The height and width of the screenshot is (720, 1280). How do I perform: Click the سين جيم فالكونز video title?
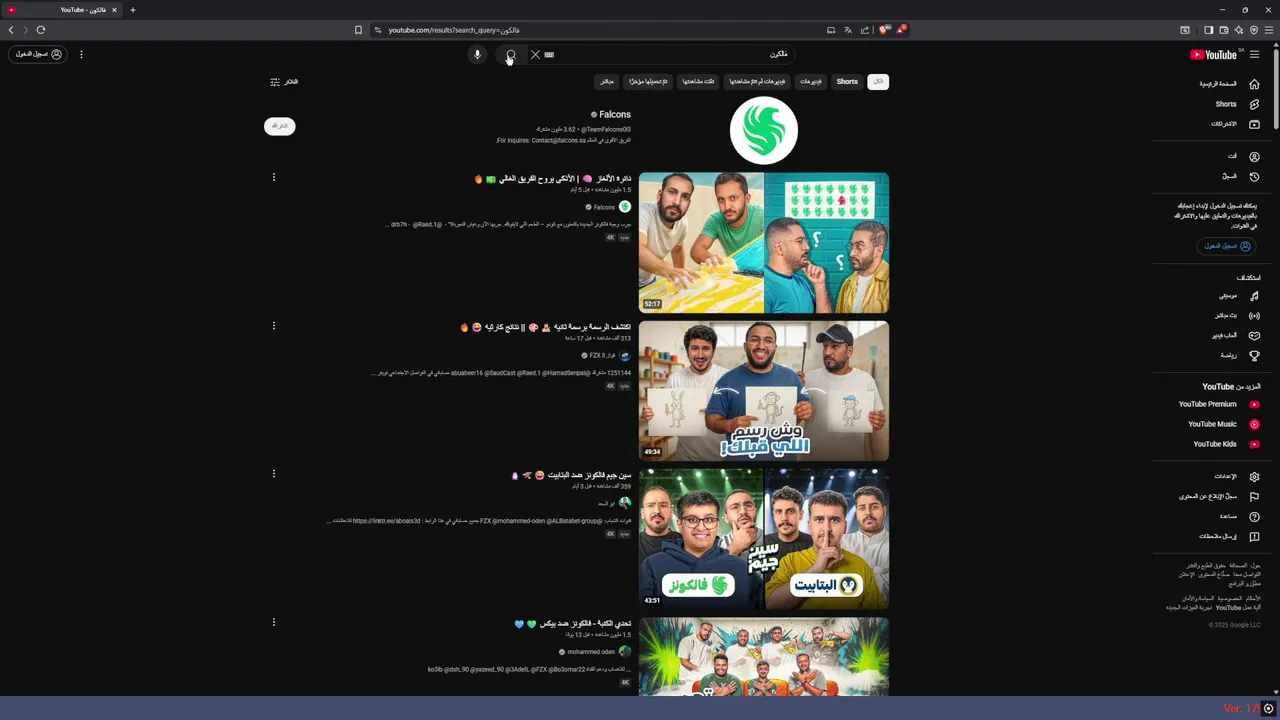(x=572, y=475)
